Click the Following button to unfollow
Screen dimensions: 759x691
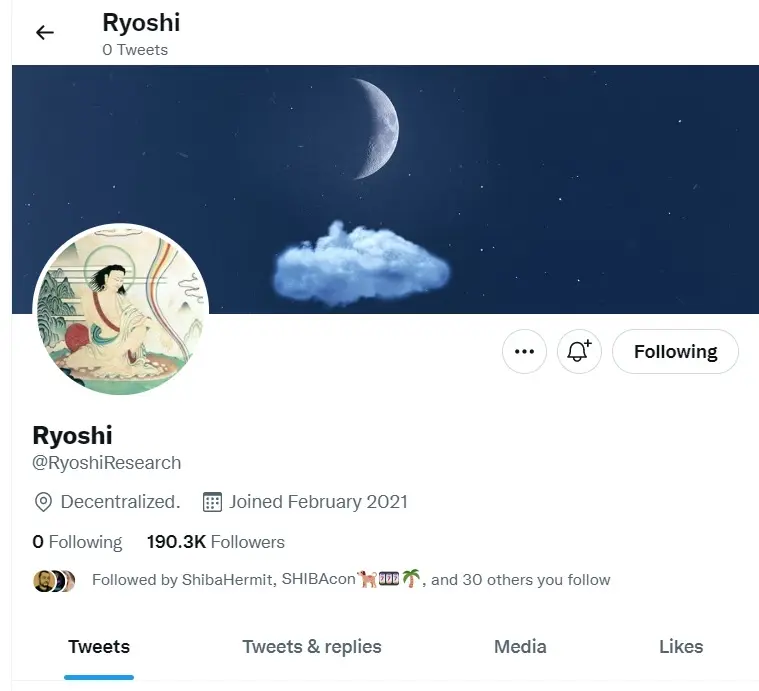coord(675,351)
